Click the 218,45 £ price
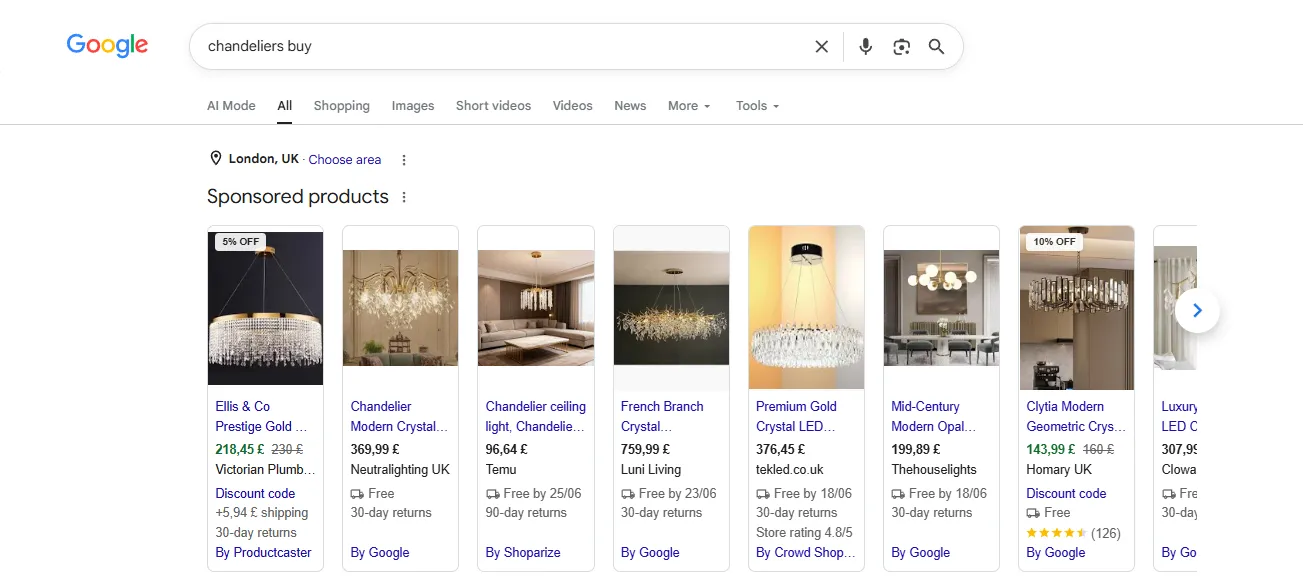Viewport: 1303px width, 588px height. [240, 449]
